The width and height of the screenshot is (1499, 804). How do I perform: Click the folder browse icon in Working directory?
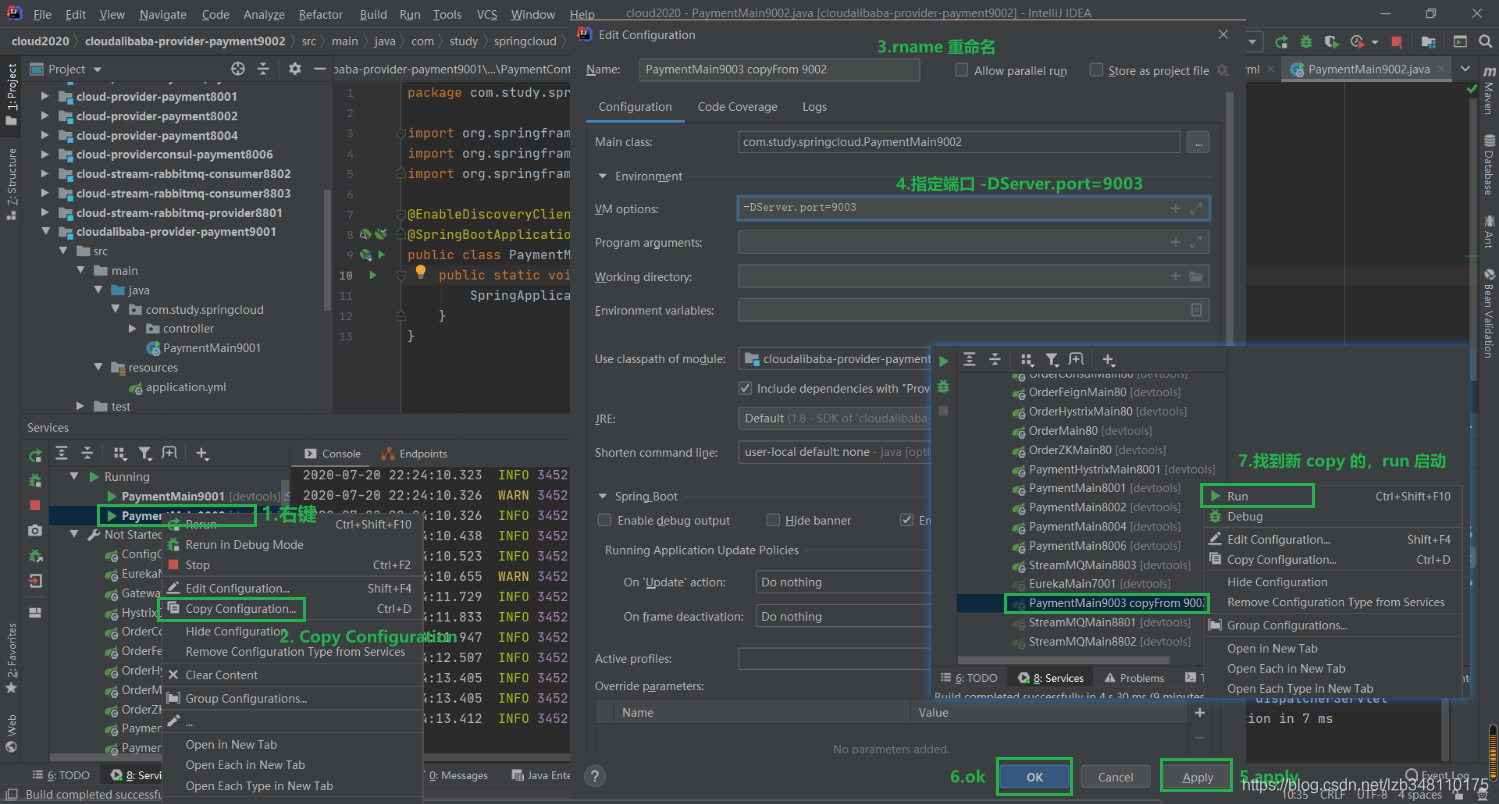1197,277
